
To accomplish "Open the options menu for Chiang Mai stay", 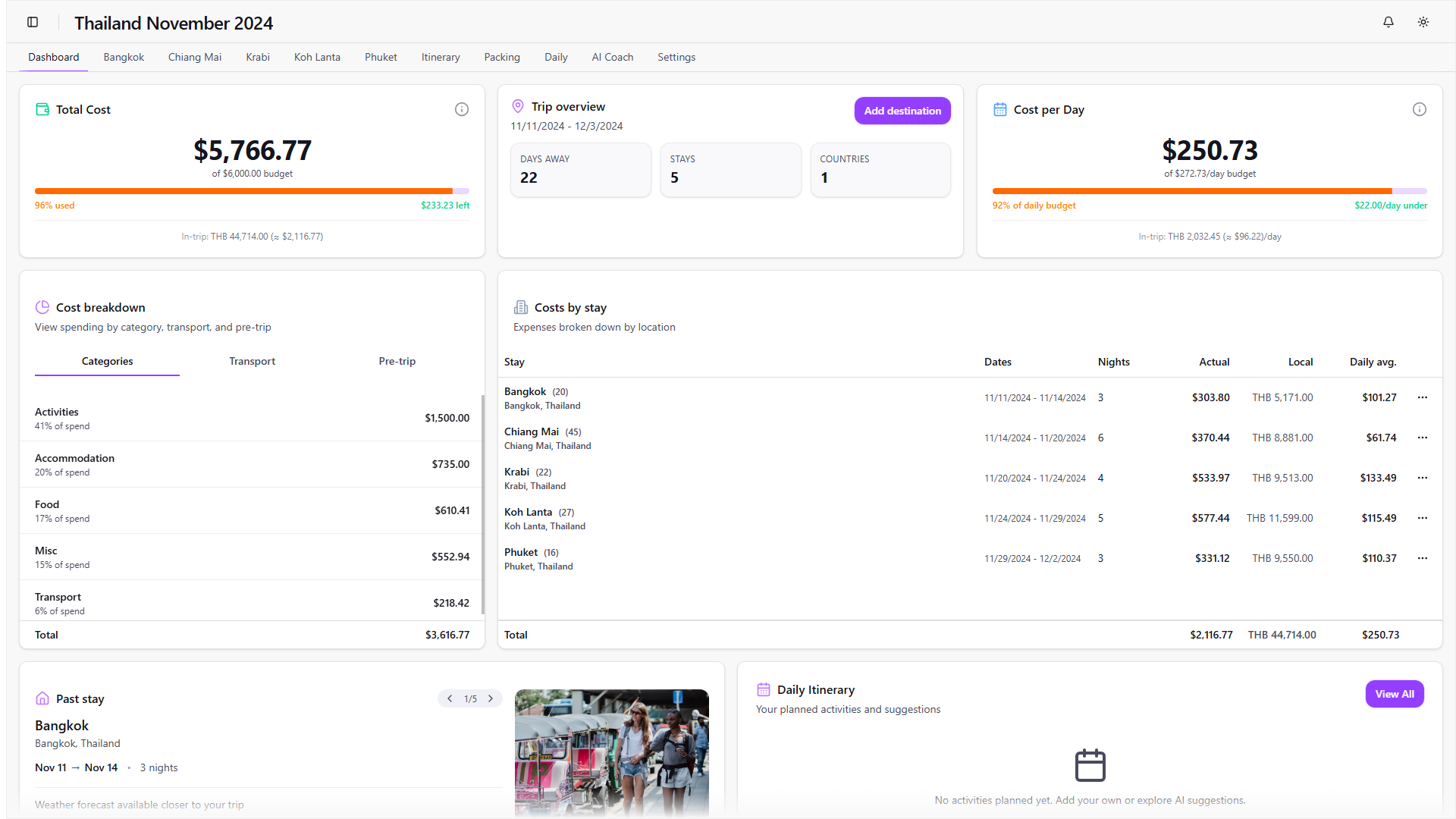I will point(1422,438).
